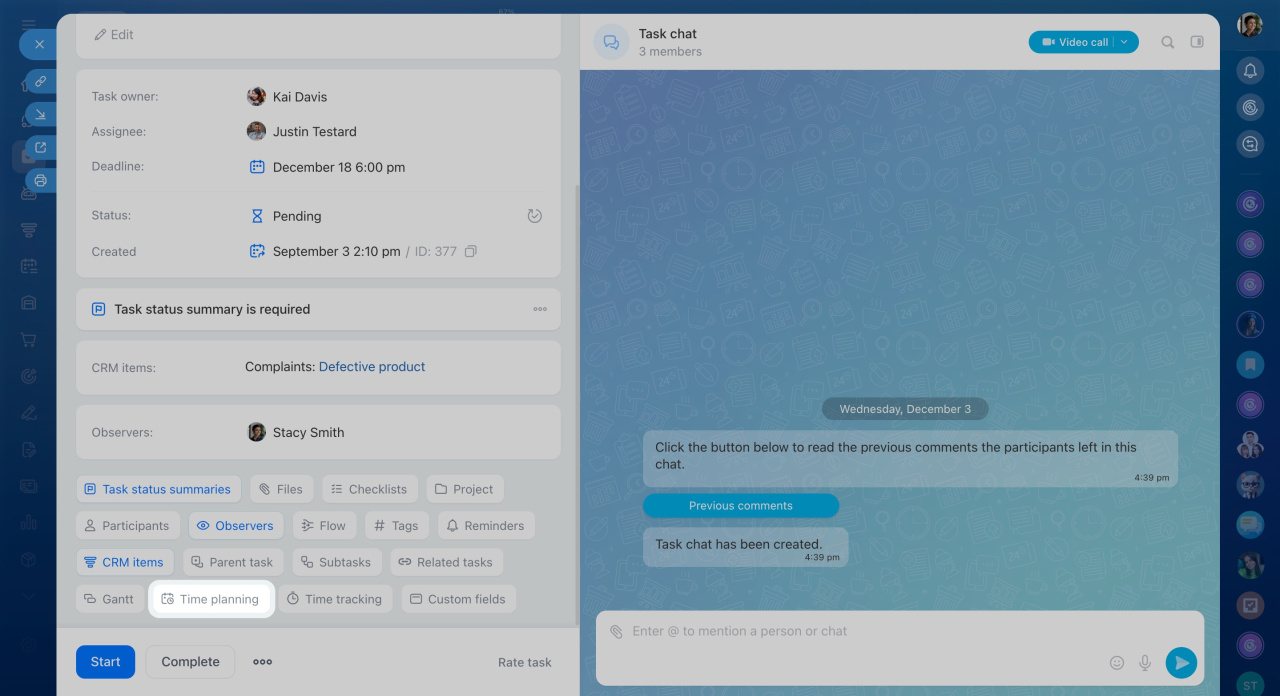Click the chat message input field
Screen dimensions: 1280x696
coord(860,632)
